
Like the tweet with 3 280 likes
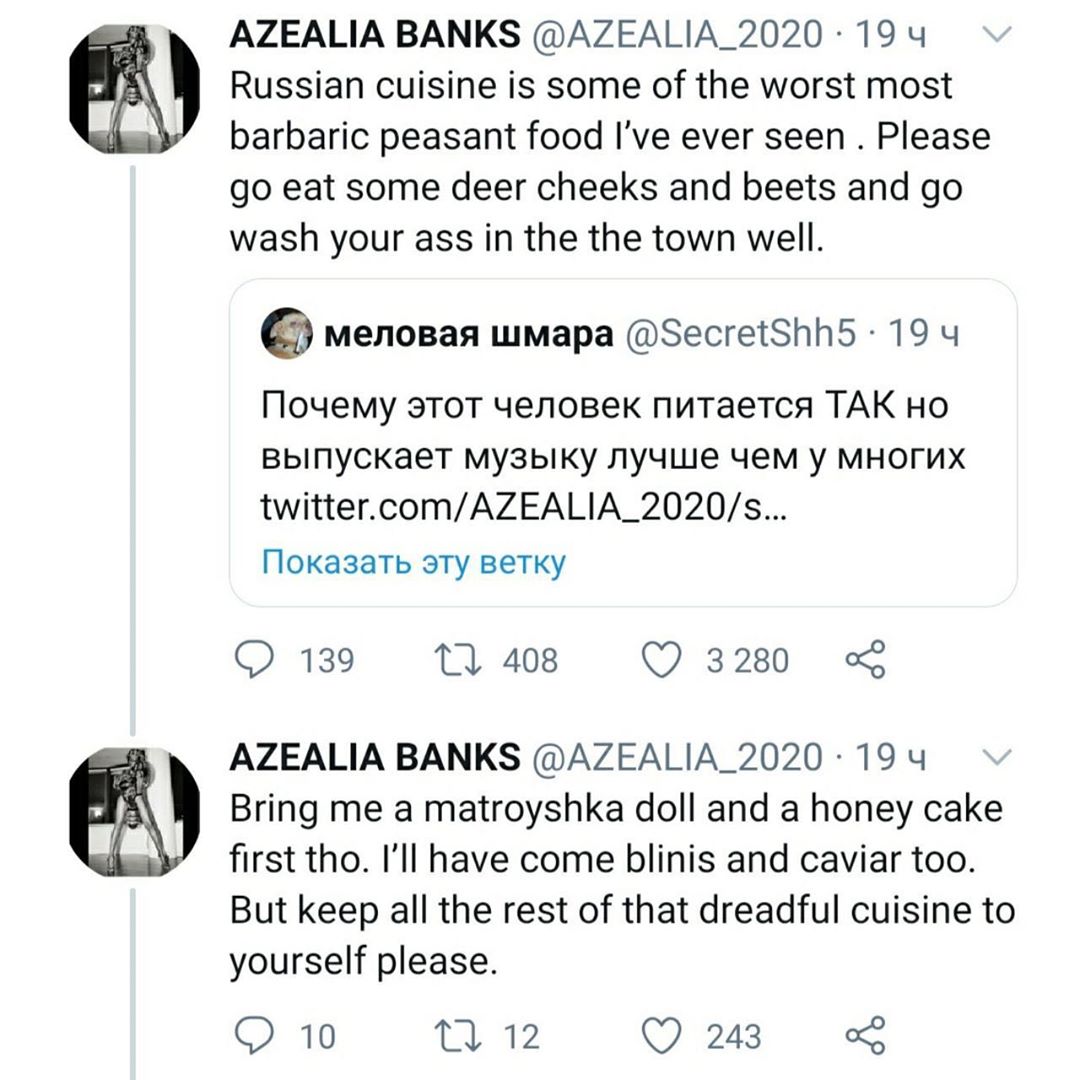click(x=660, y=659)
